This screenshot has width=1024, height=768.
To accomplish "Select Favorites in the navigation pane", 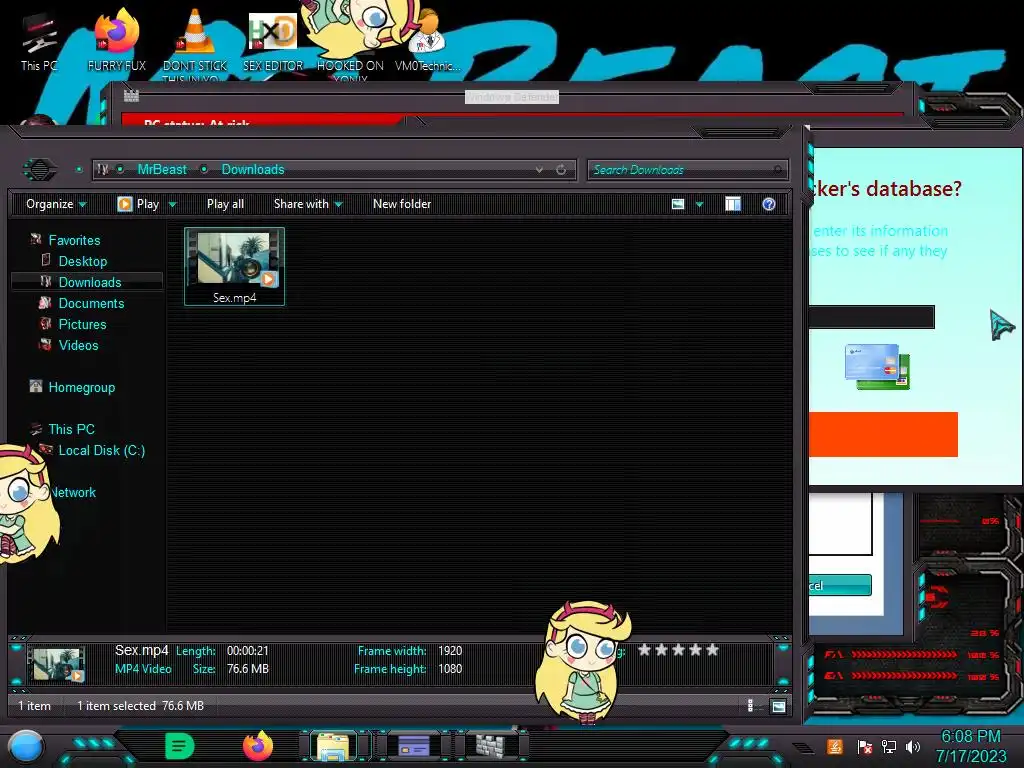I will 74,240.
